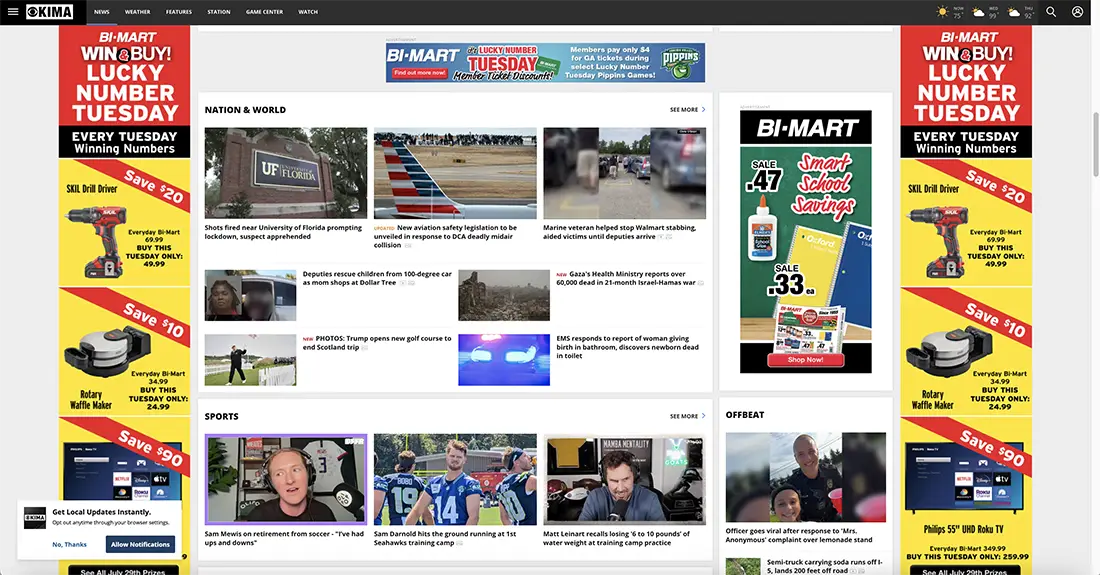Click Find out more now in banner ad
The height and width of the screenshot is (575, 1100).
(x=420, y=72)
